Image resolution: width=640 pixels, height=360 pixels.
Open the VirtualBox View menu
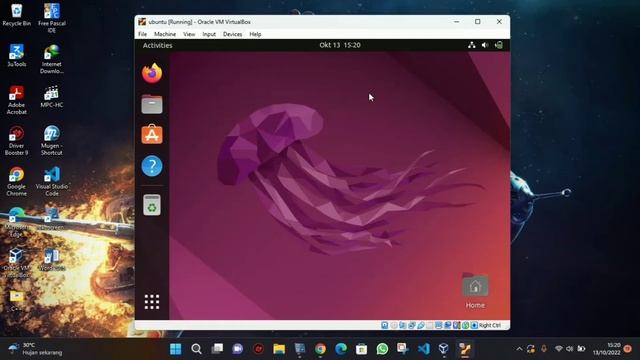(189, 34)
